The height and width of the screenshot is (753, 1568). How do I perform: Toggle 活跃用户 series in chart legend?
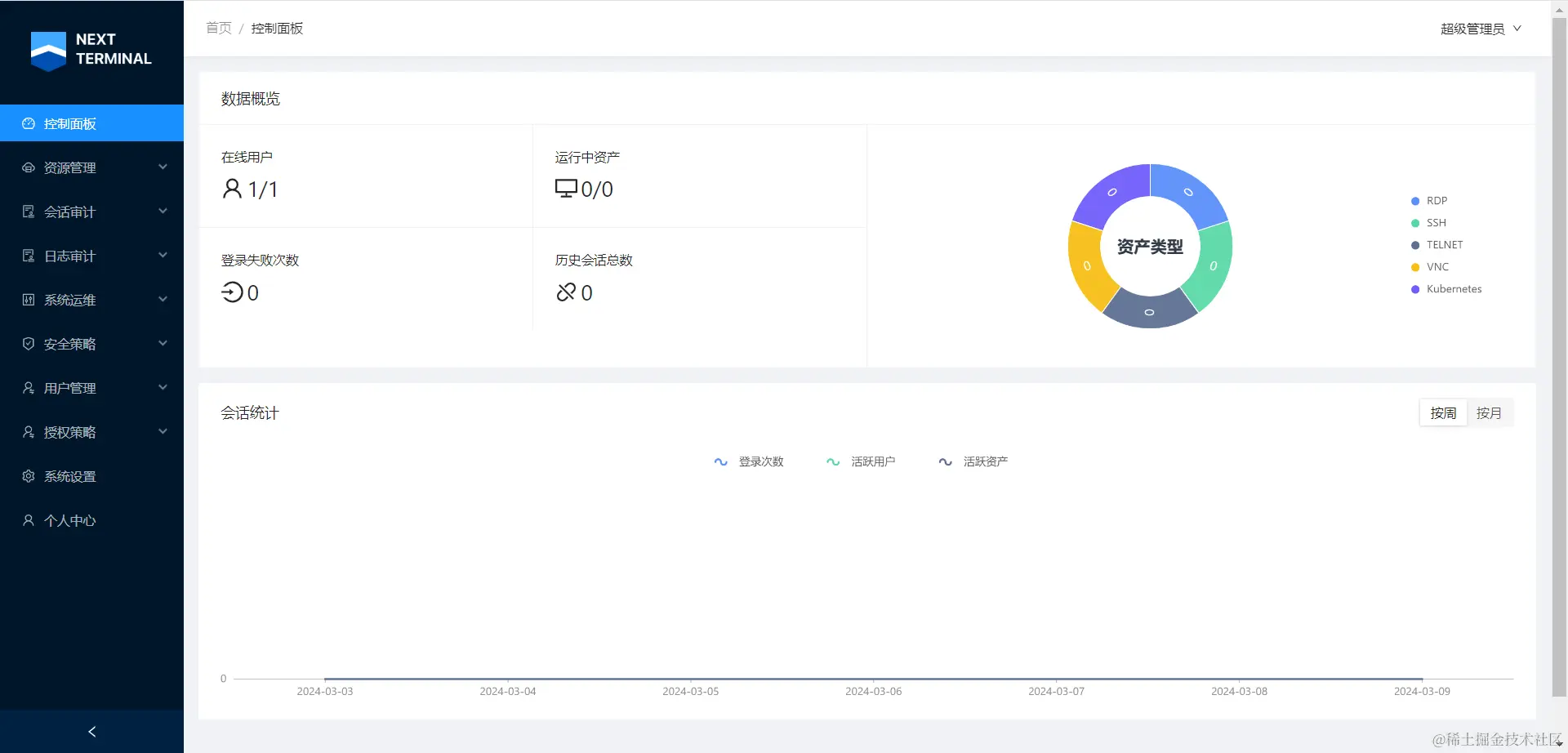pyautogui.click(x=861, y=461)
